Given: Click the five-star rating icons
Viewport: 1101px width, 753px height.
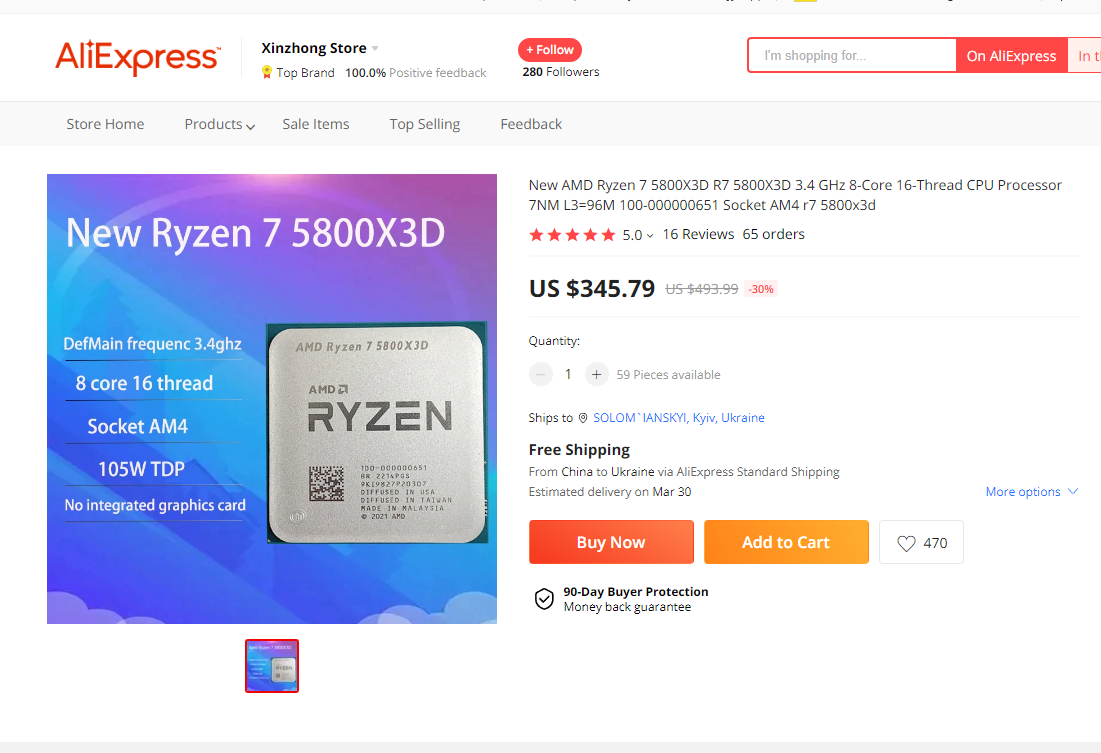Looking at the screenshot, I should pyautogui.click(x=572, y=235).
